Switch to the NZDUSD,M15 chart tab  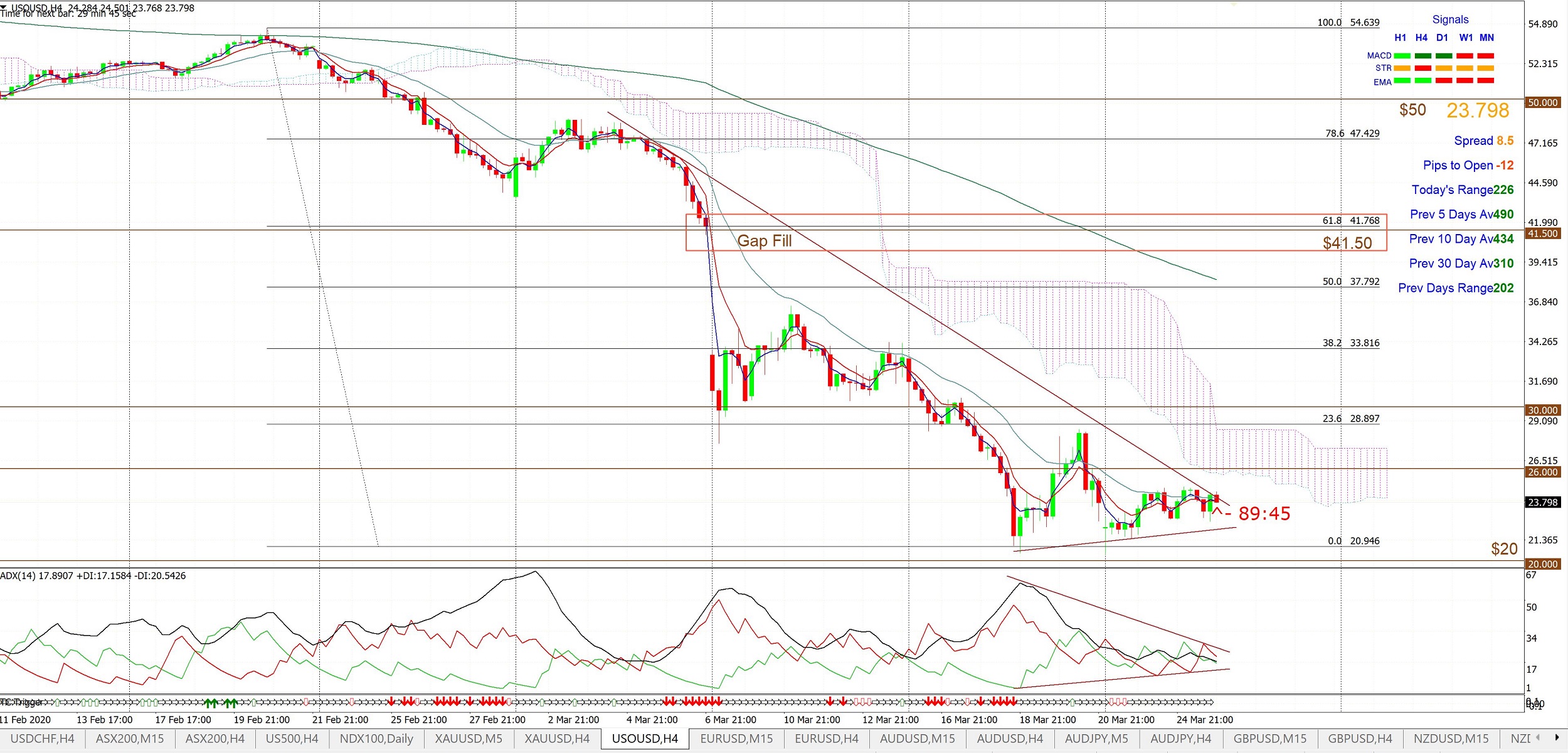point(1451,739)
